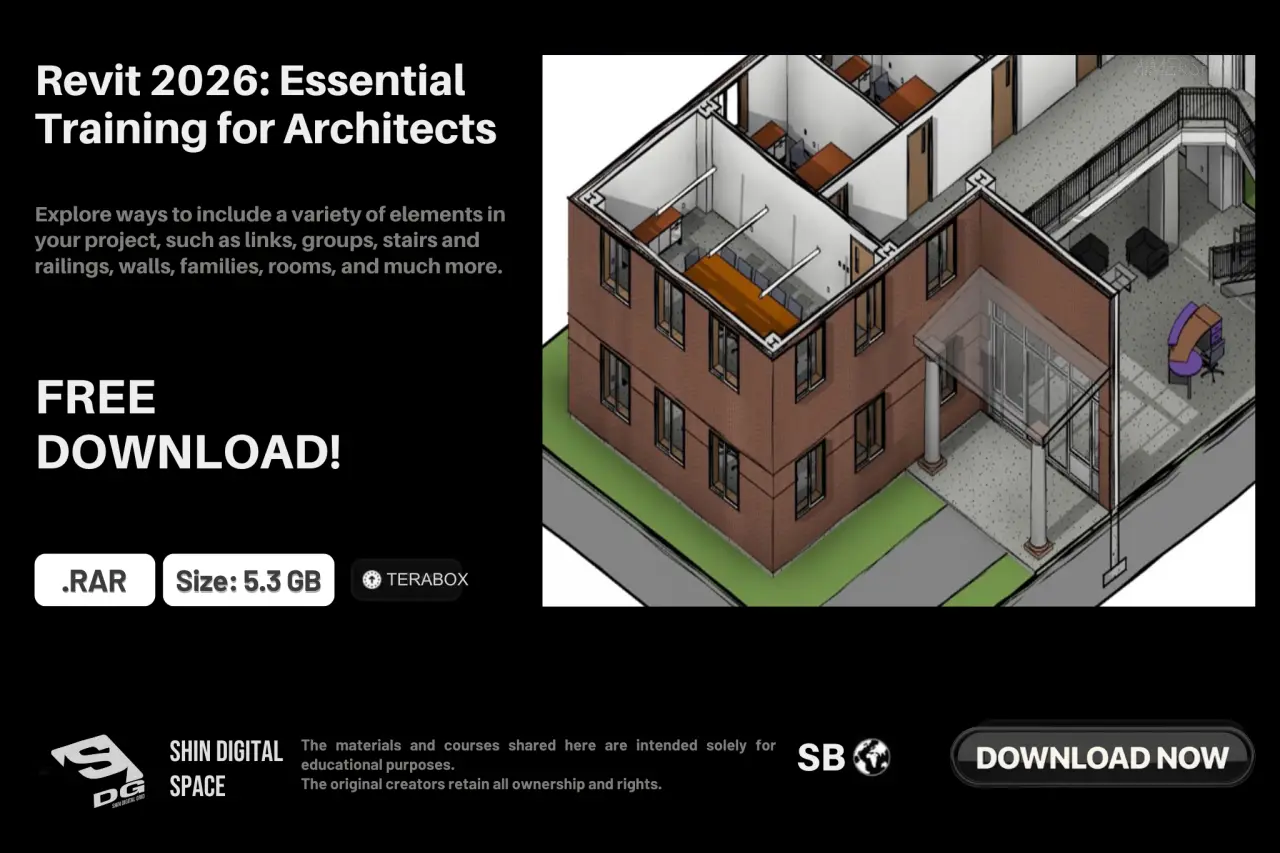Click the SB text label
The width and height of the screenshot is (1280, 853).
(x=821, y=758)
